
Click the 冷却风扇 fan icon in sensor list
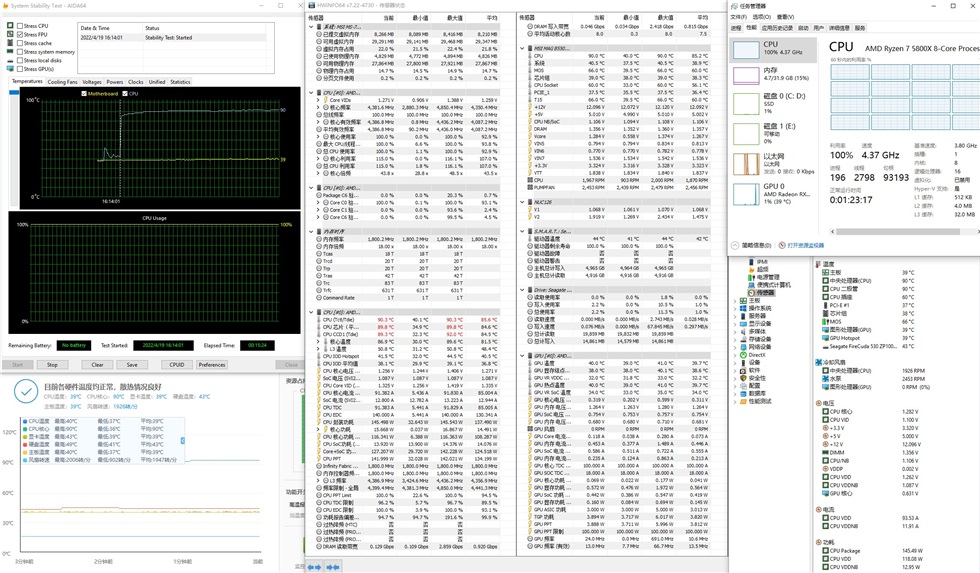(x=818, y=362)
